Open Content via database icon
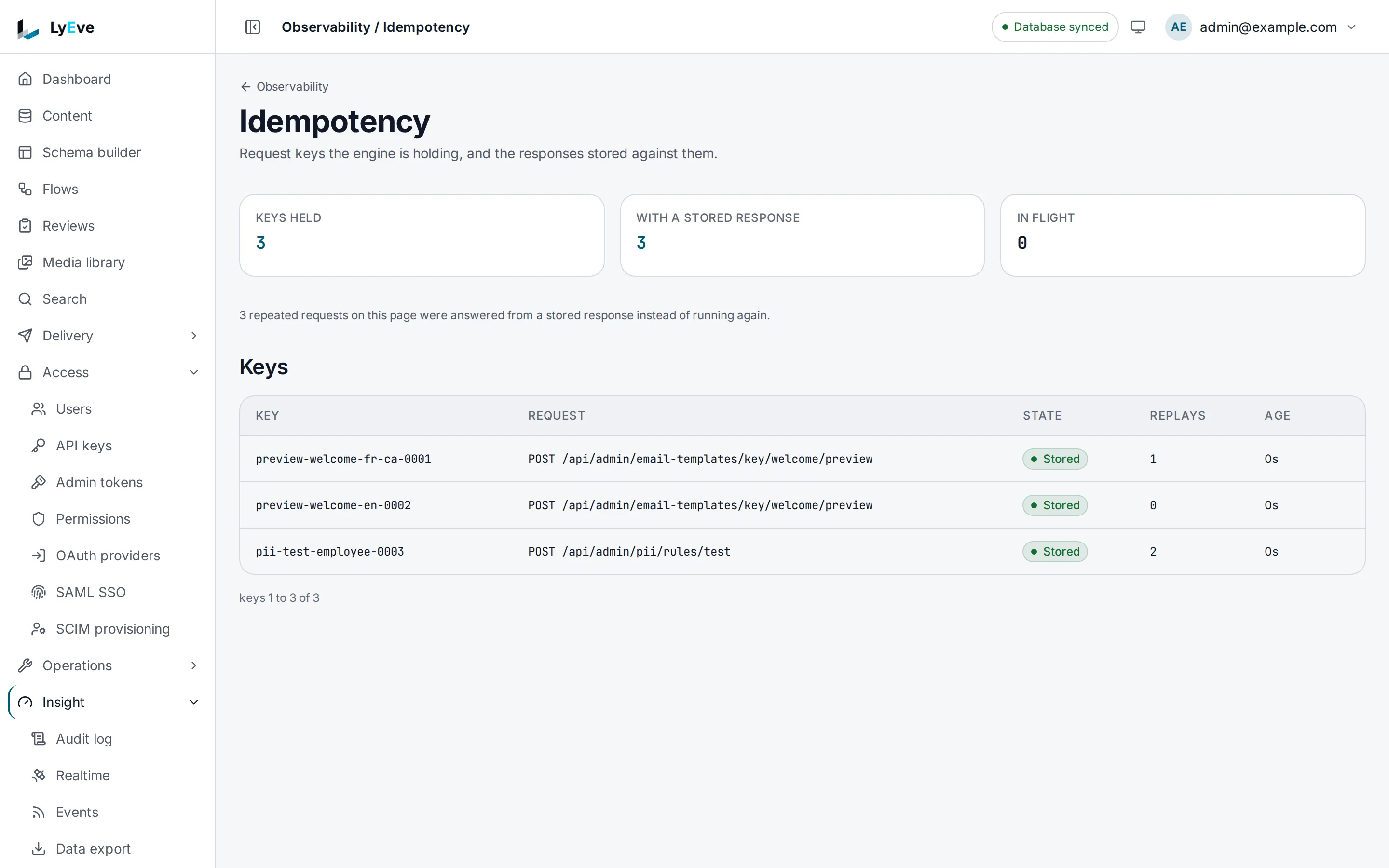The height and width of the screenshot is (868, 1389). pyautogui.click(x=25, y=116)
